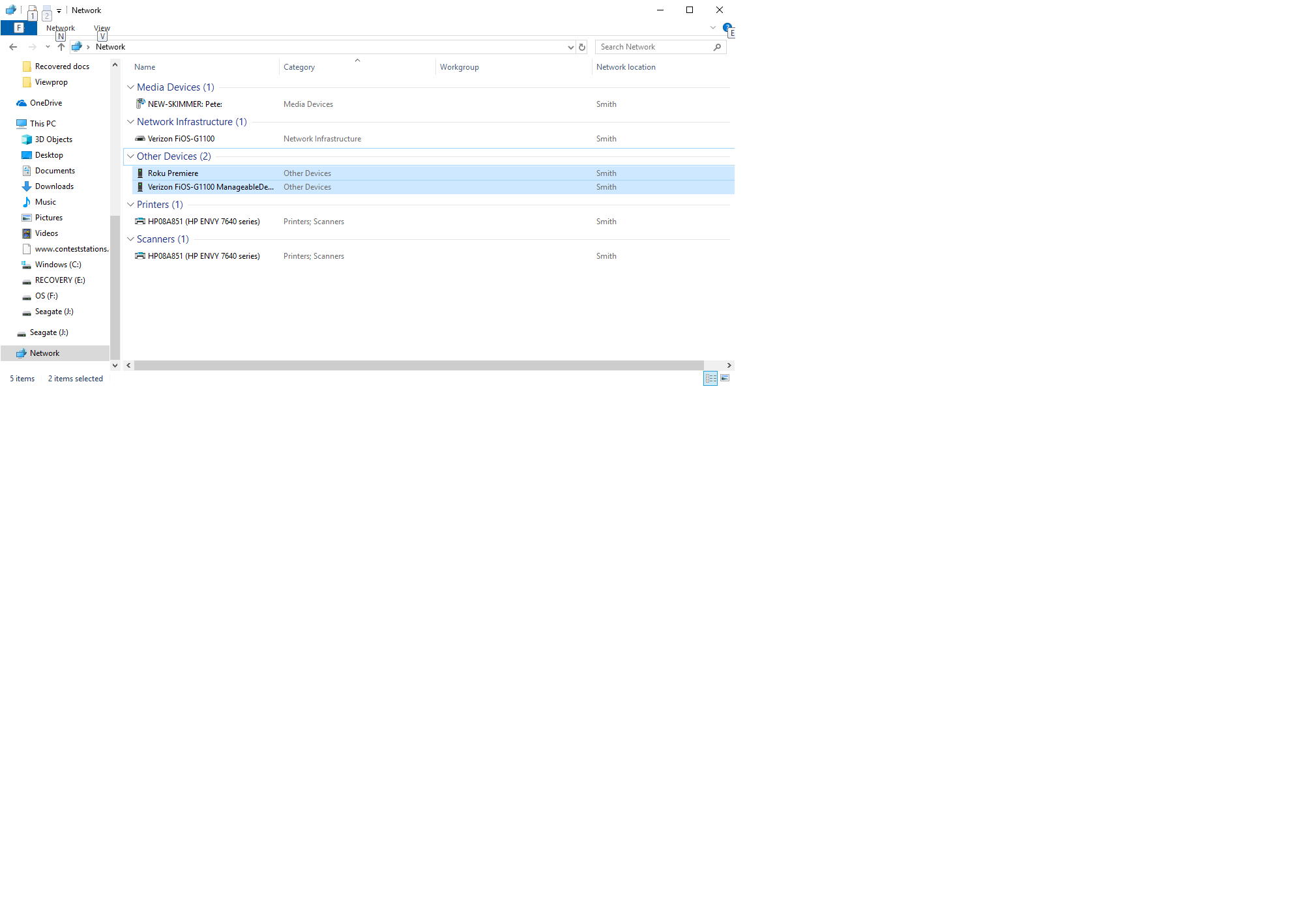Click the Back navigation arrow
This screenshot has width=1316, height=921.
tap(13, 47)
